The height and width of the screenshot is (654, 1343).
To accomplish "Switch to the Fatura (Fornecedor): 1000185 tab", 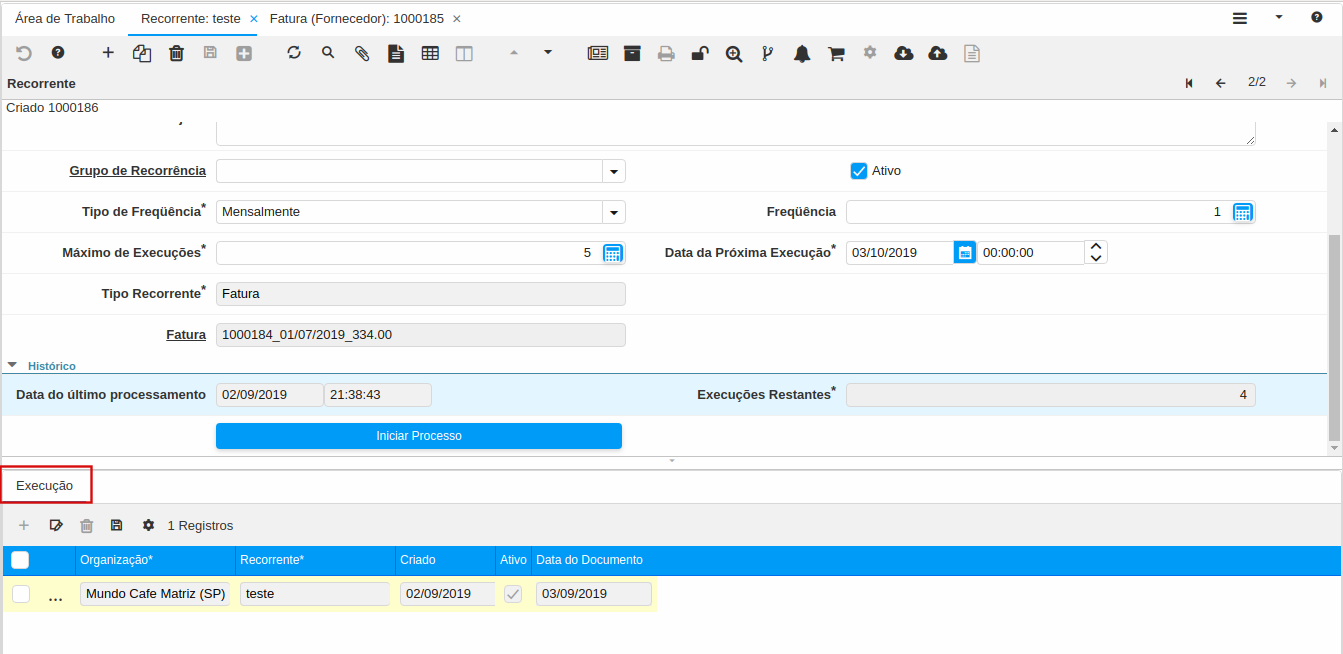I will pyautogui.click(x=356, y=19).
